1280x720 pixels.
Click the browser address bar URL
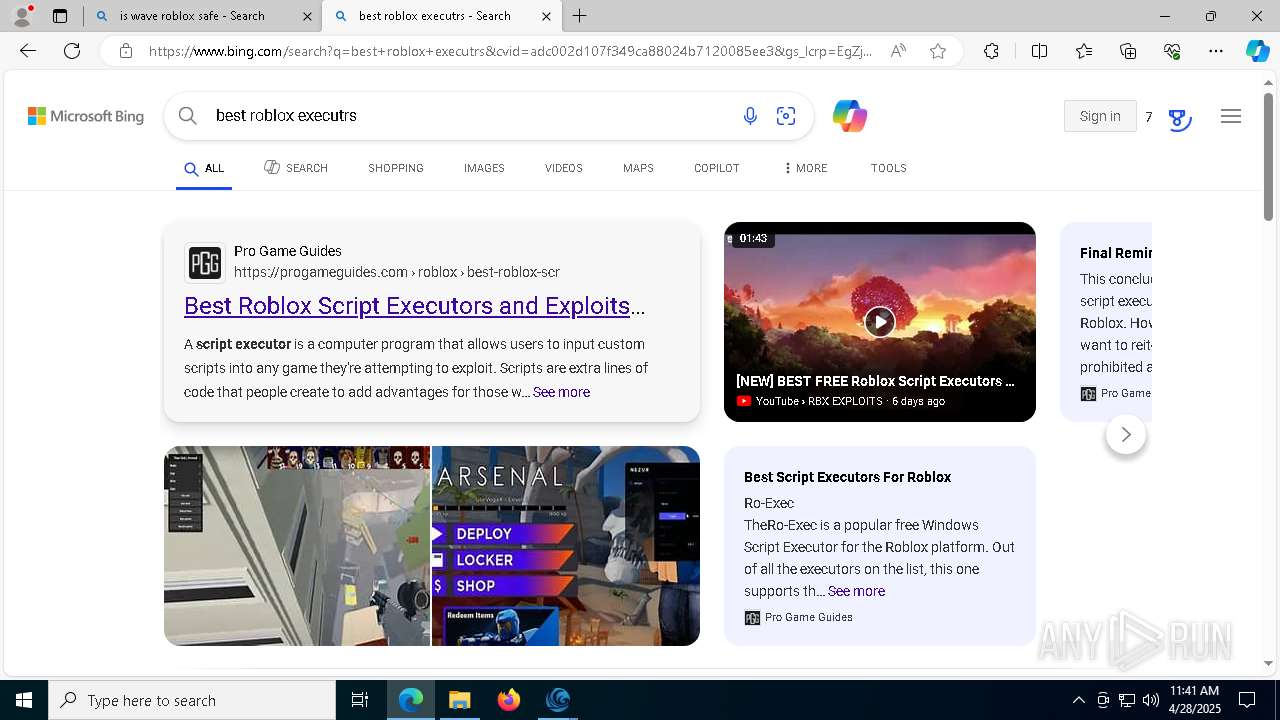coord(510,51)
